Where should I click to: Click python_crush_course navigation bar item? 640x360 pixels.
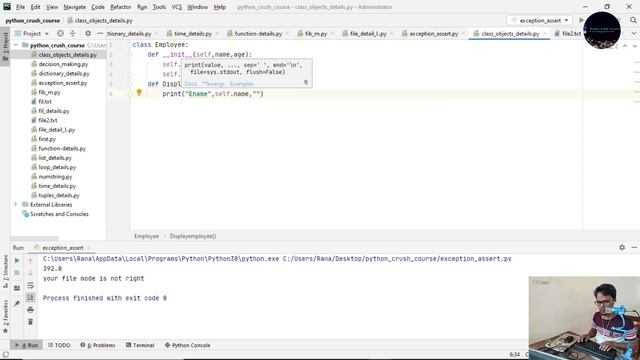coord(33,20)
